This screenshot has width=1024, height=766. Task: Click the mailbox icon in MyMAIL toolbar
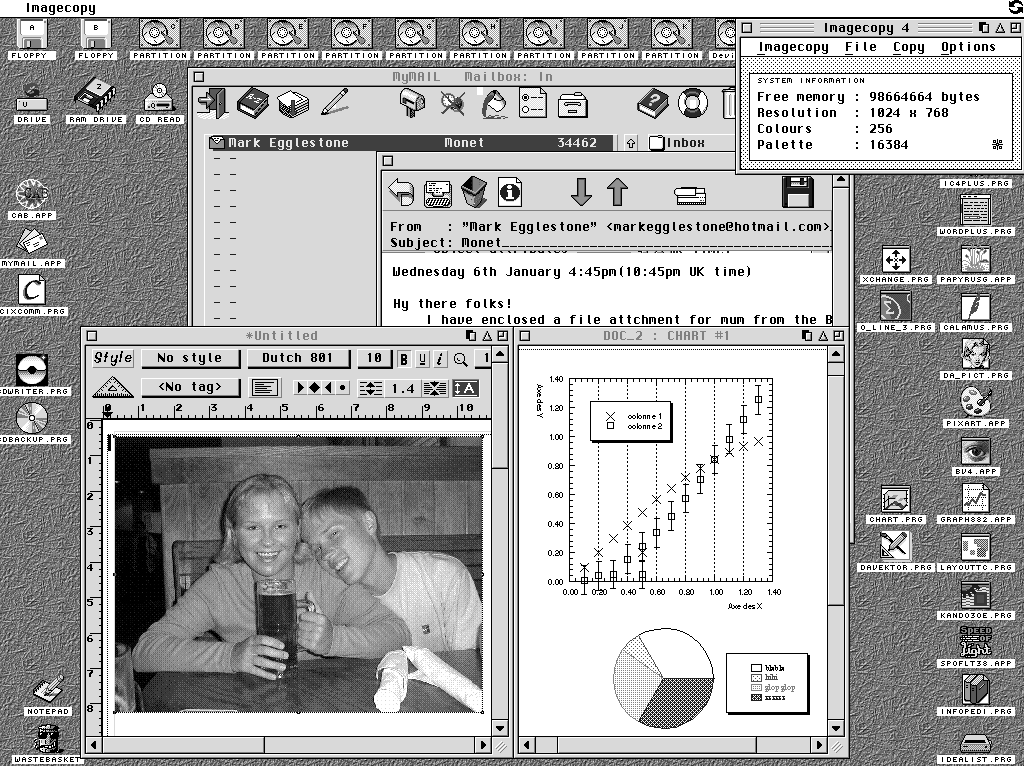(x=412, y=104)
